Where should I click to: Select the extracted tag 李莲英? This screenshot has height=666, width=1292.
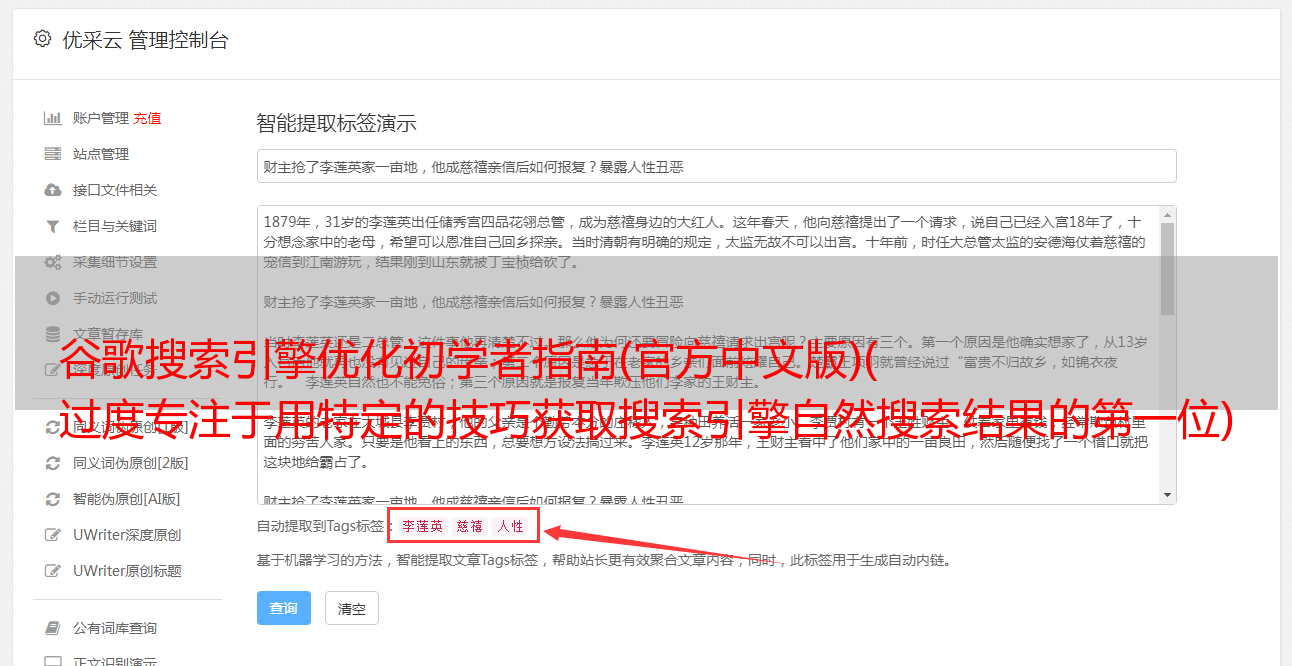click(x=422, y=526)
